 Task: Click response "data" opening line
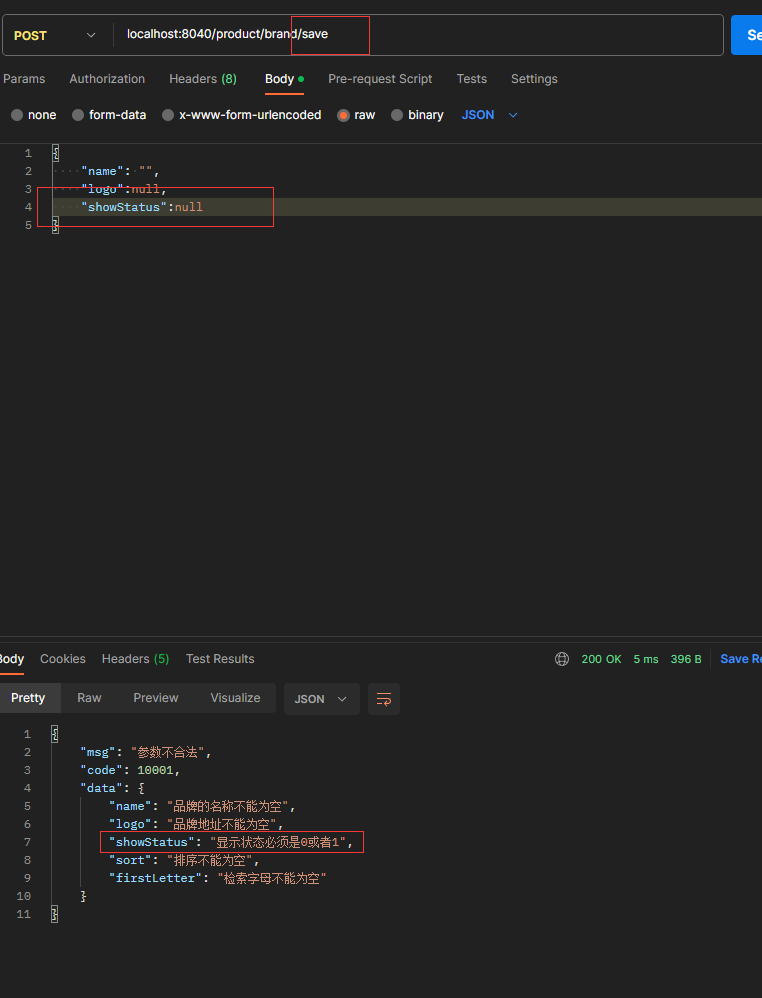(113, 788)
